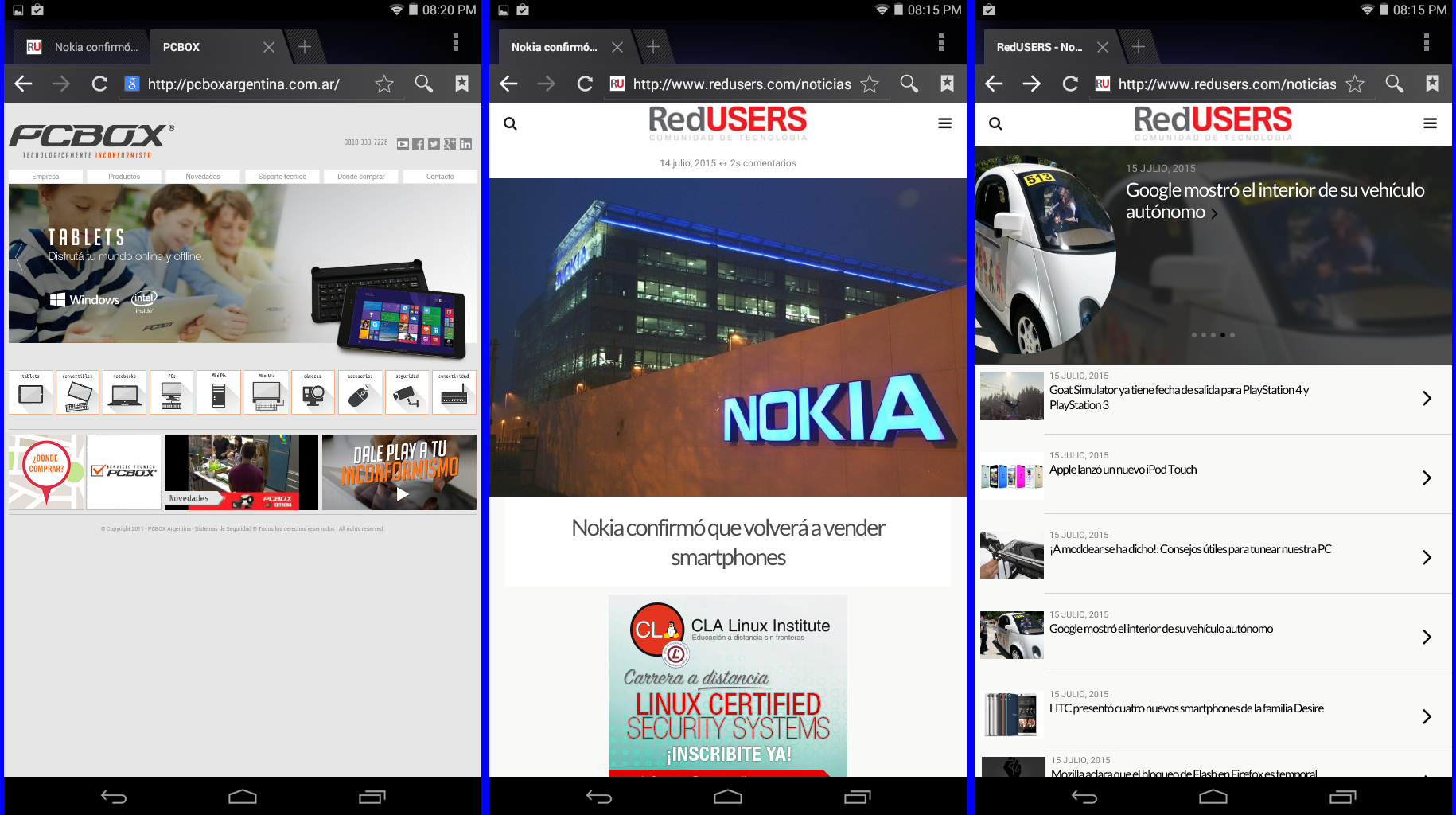Expand Apple iPod Touch news item chevron

(1427, 478)
